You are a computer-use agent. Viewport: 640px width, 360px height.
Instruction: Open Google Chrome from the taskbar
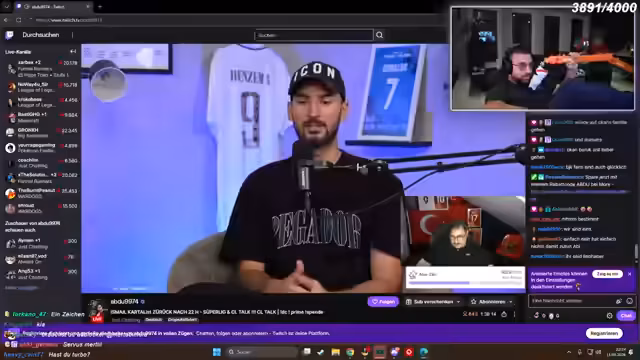[x=350, y=352]
